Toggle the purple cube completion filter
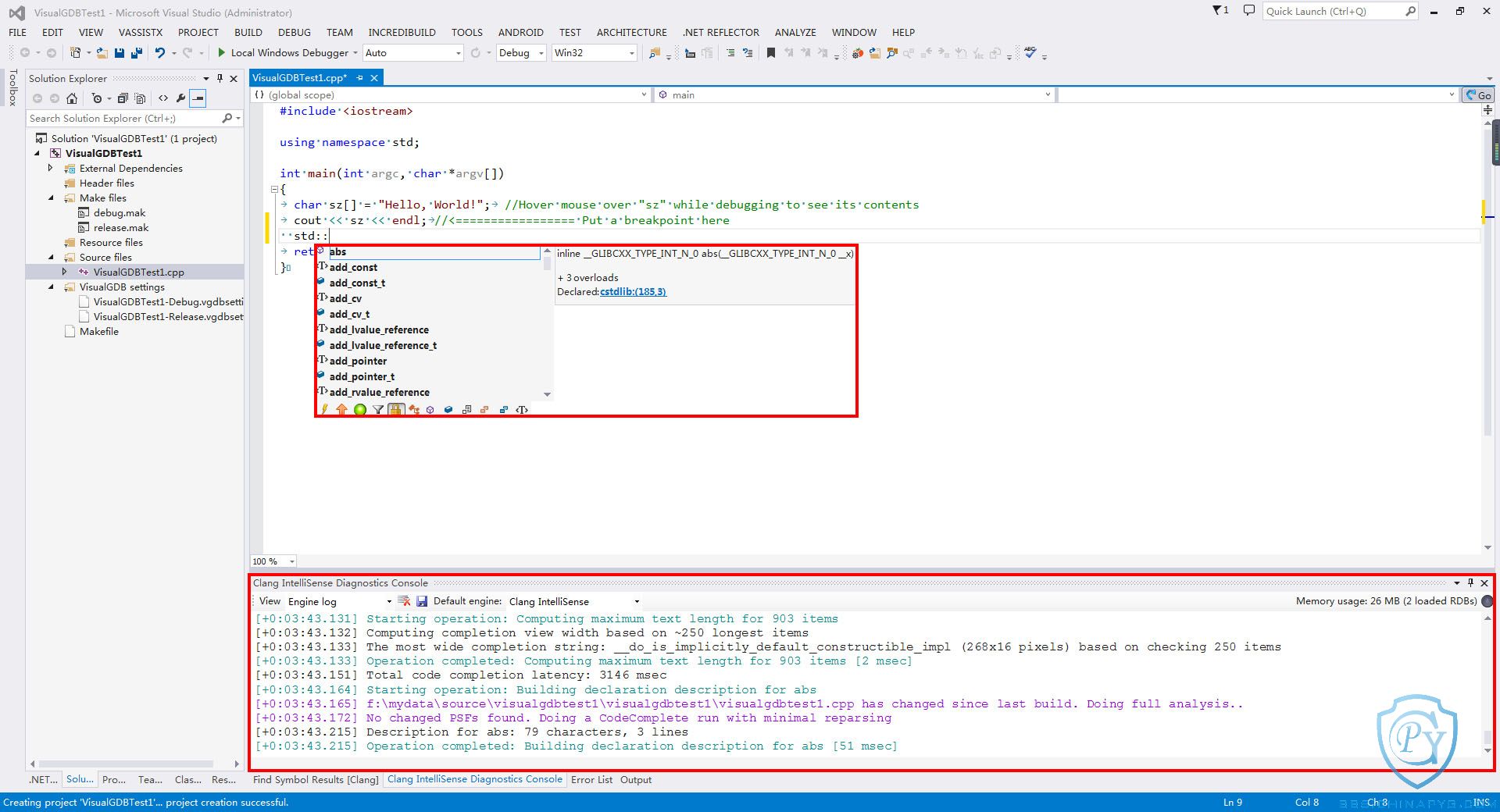This screenshot has height=812, width=1500. click(430, 409)
